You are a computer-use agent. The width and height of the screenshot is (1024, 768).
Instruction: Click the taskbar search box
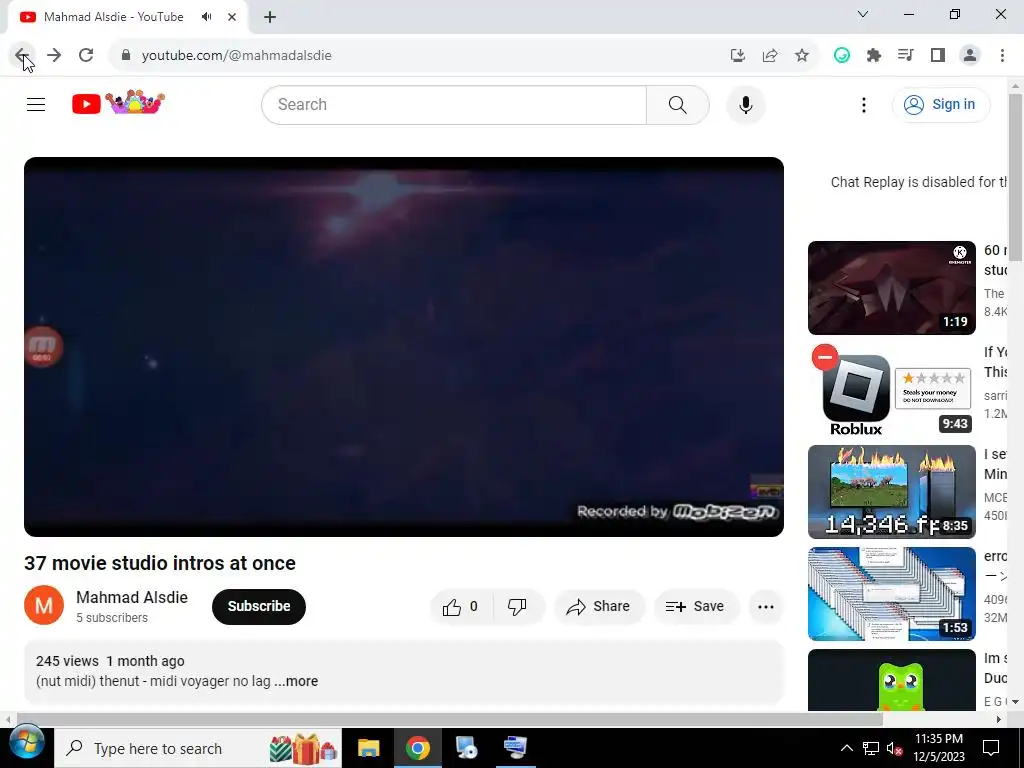(198, 748)
